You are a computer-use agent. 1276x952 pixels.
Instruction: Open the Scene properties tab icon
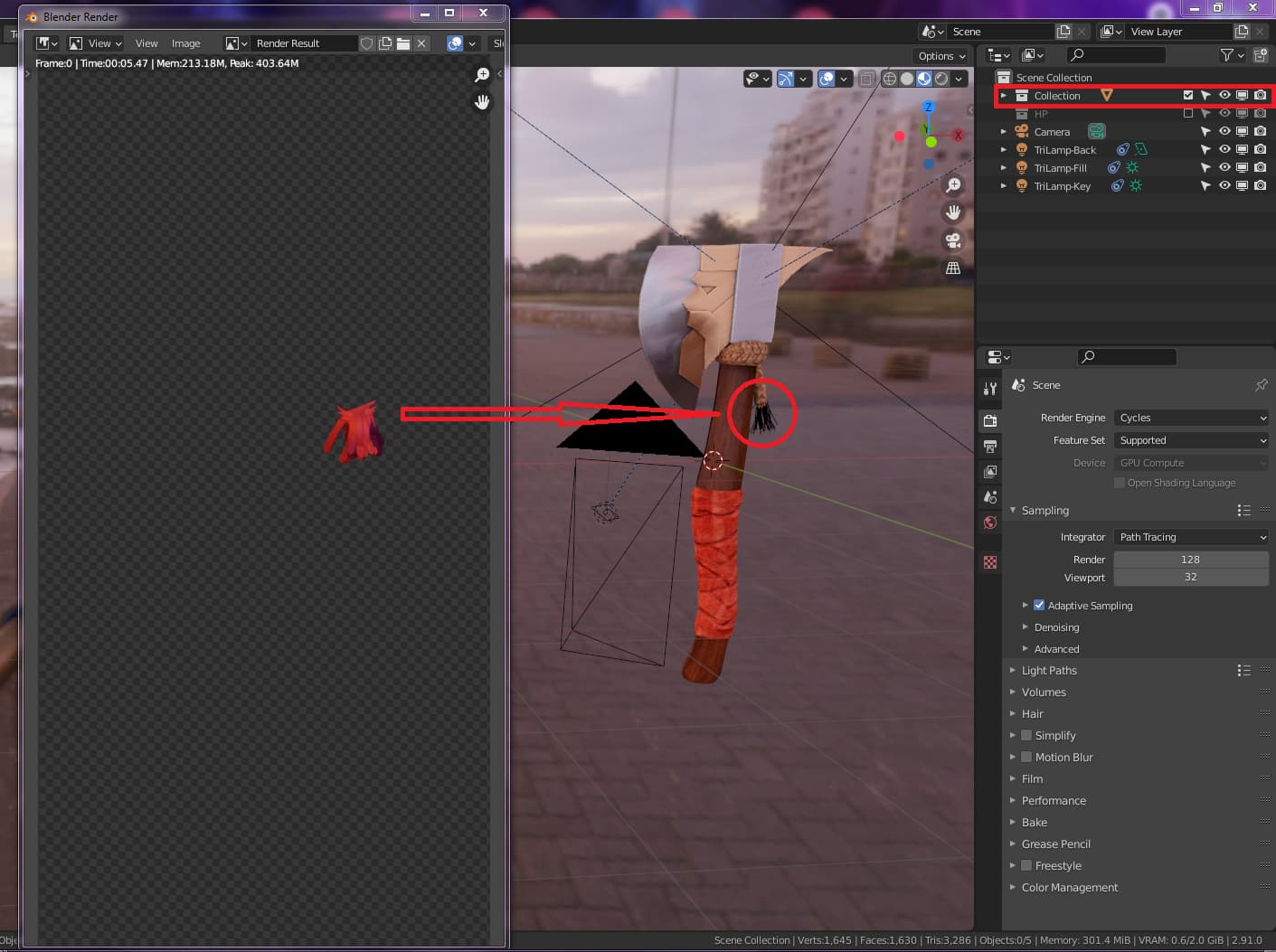pos(990,497)
